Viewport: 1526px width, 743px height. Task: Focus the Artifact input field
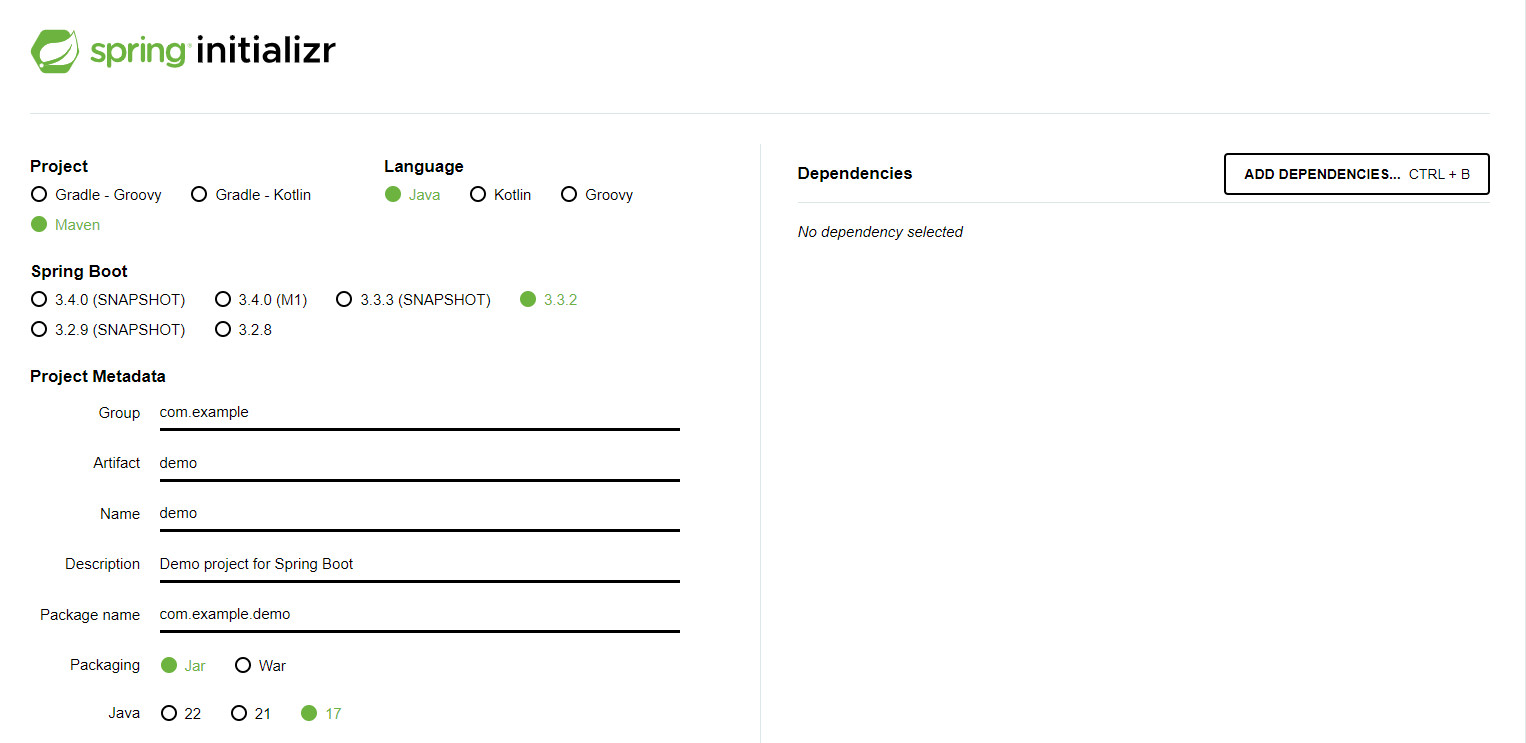point(420,464)
